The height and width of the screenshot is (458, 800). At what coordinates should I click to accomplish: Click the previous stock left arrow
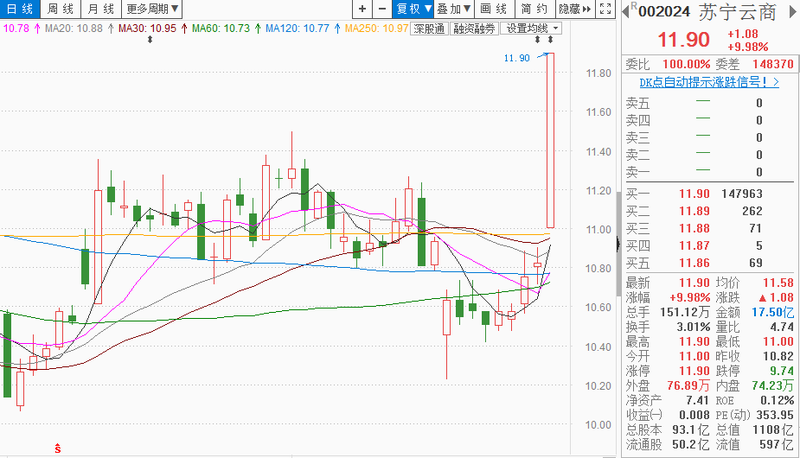626,13
